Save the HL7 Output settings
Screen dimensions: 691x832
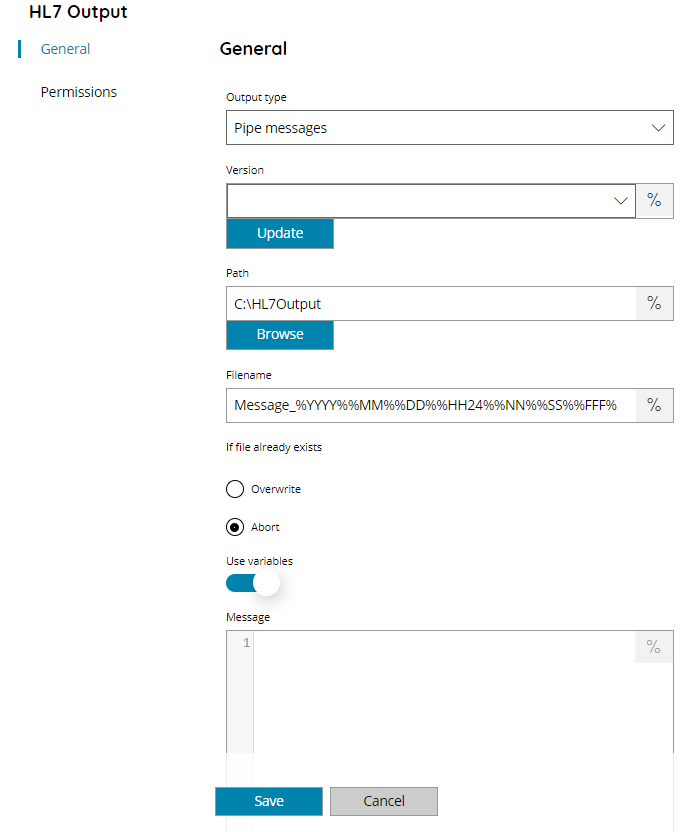pos(269,801)
